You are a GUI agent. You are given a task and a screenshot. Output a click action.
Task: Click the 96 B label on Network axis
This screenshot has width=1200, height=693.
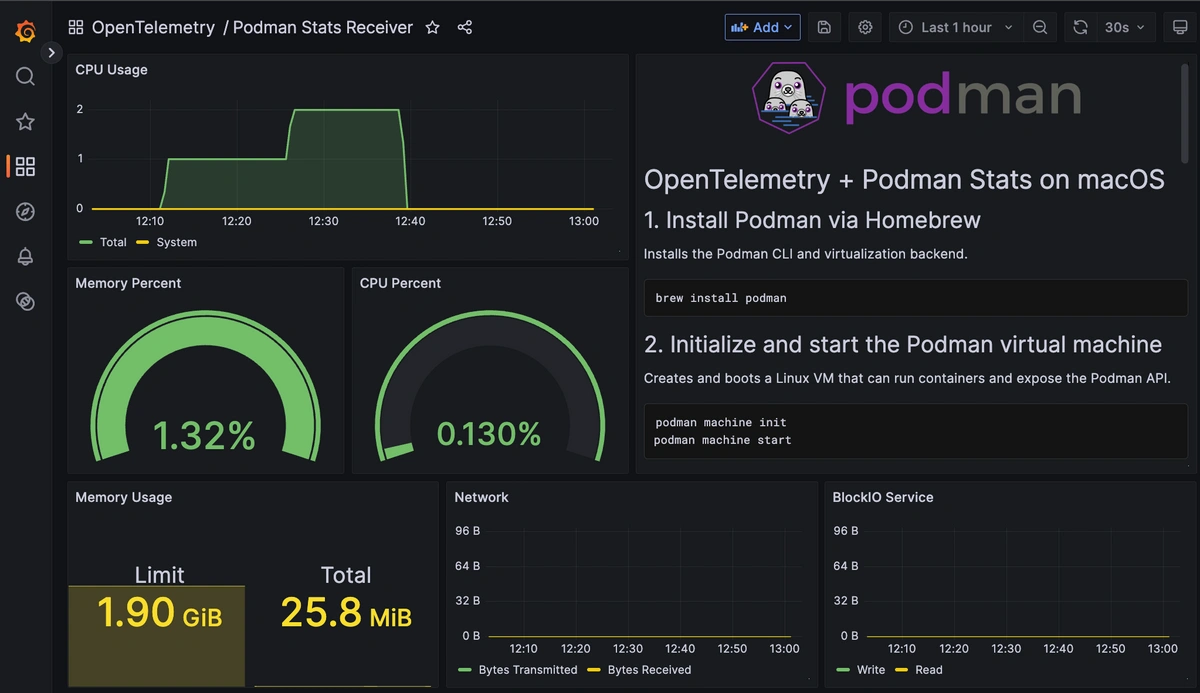tap(468, 531)
